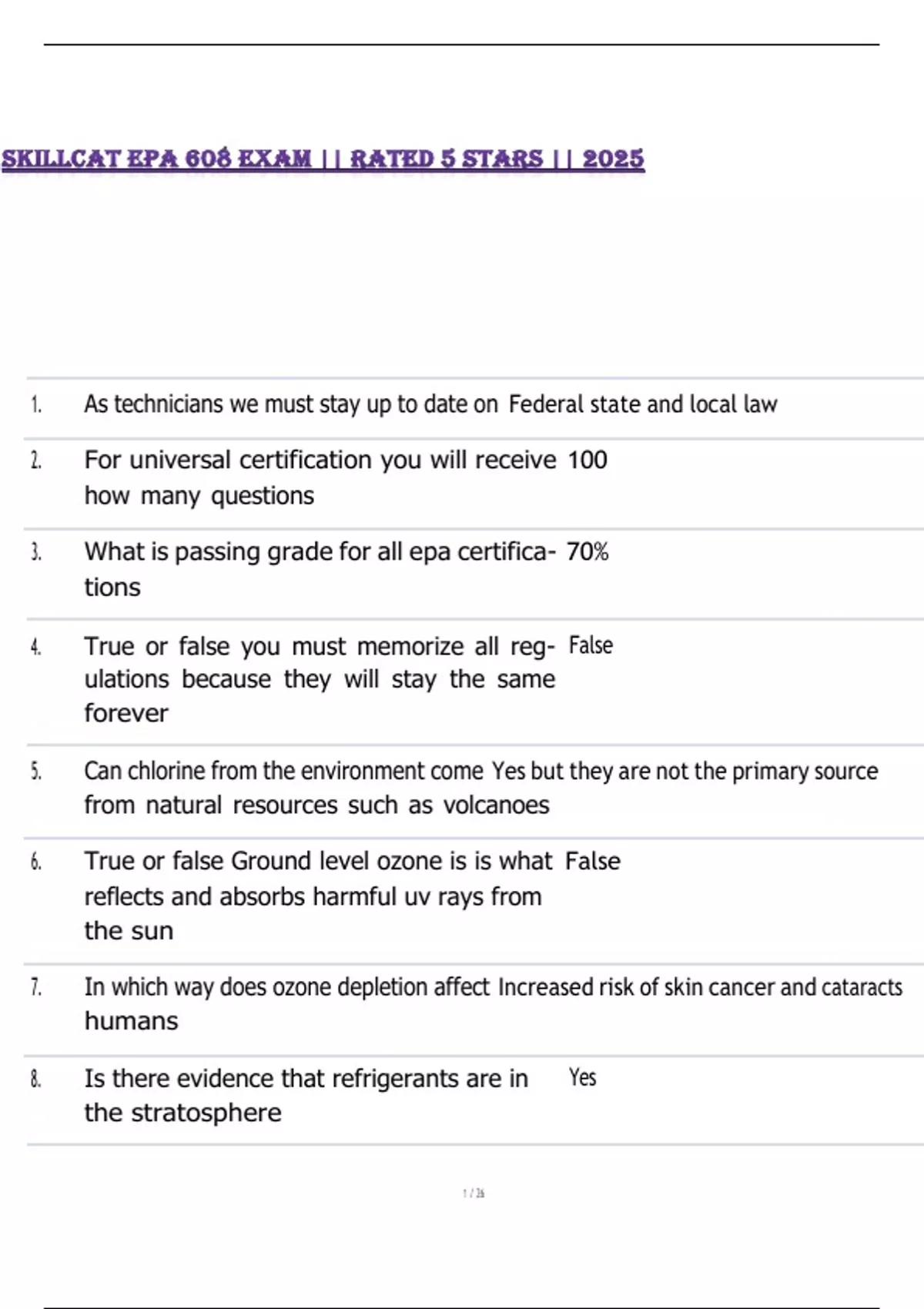
Task: Select the '70%' answer
Action: (x=588, y=552)
